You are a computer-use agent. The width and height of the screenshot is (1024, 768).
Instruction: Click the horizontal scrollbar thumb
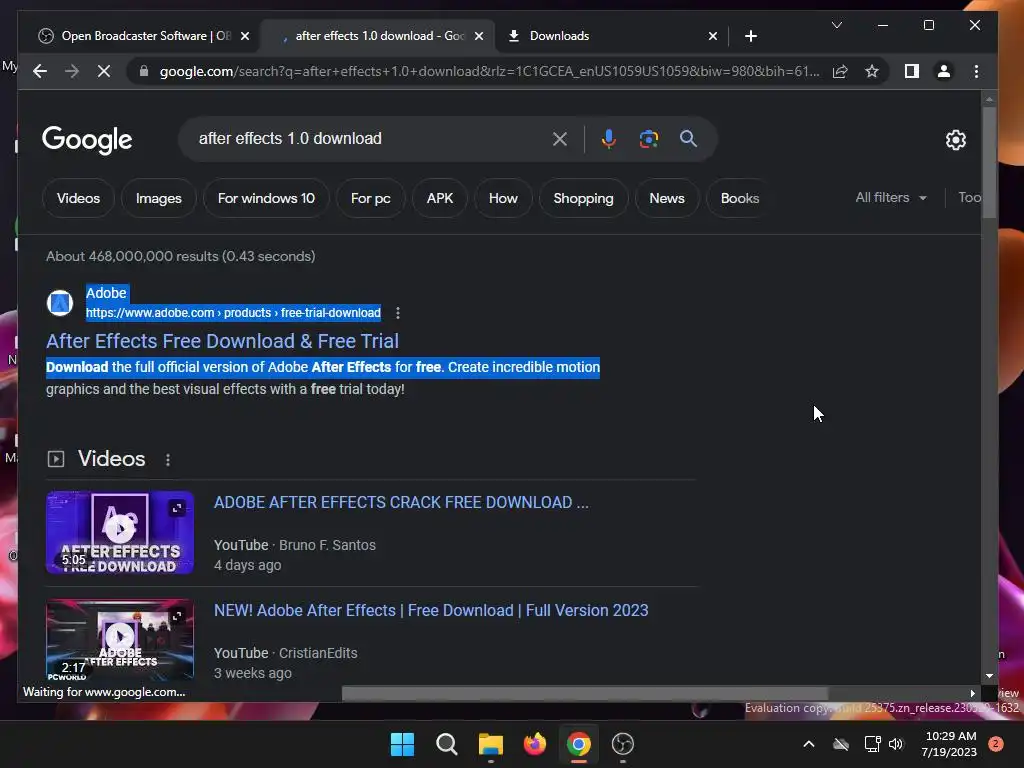pos(585,693)
